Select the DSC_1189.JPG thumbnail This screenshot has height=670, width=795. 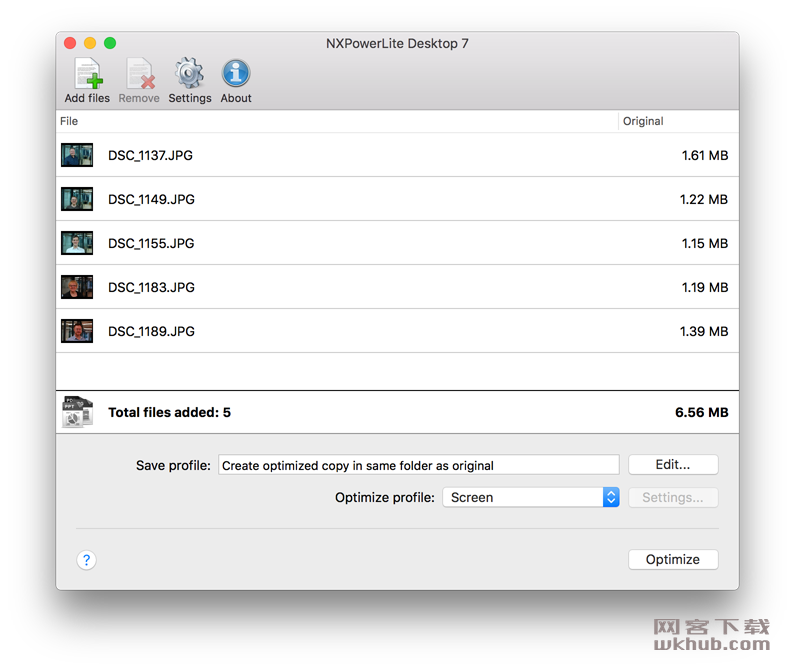tap(77, 331)
